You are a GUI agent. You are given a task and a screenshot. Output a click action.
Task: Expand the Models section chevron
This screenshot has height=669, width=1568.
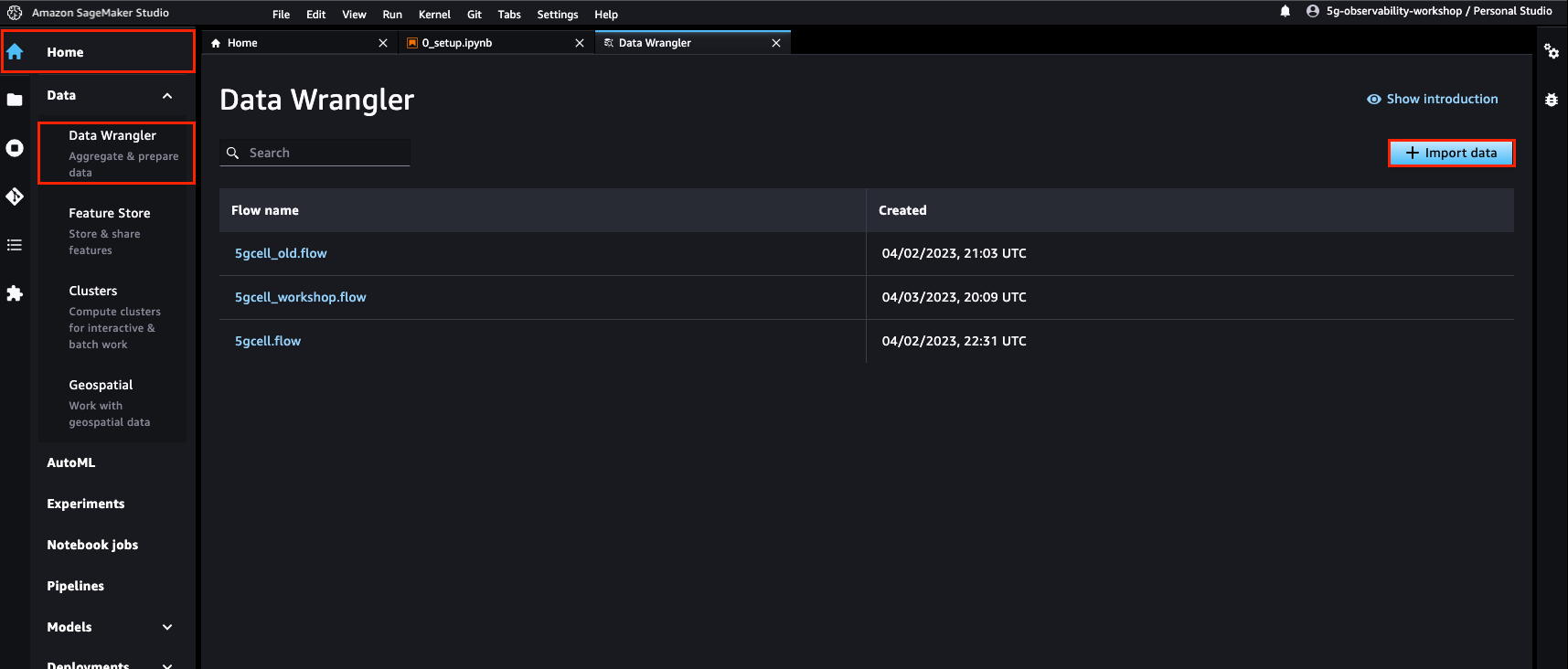pos(167,627)
